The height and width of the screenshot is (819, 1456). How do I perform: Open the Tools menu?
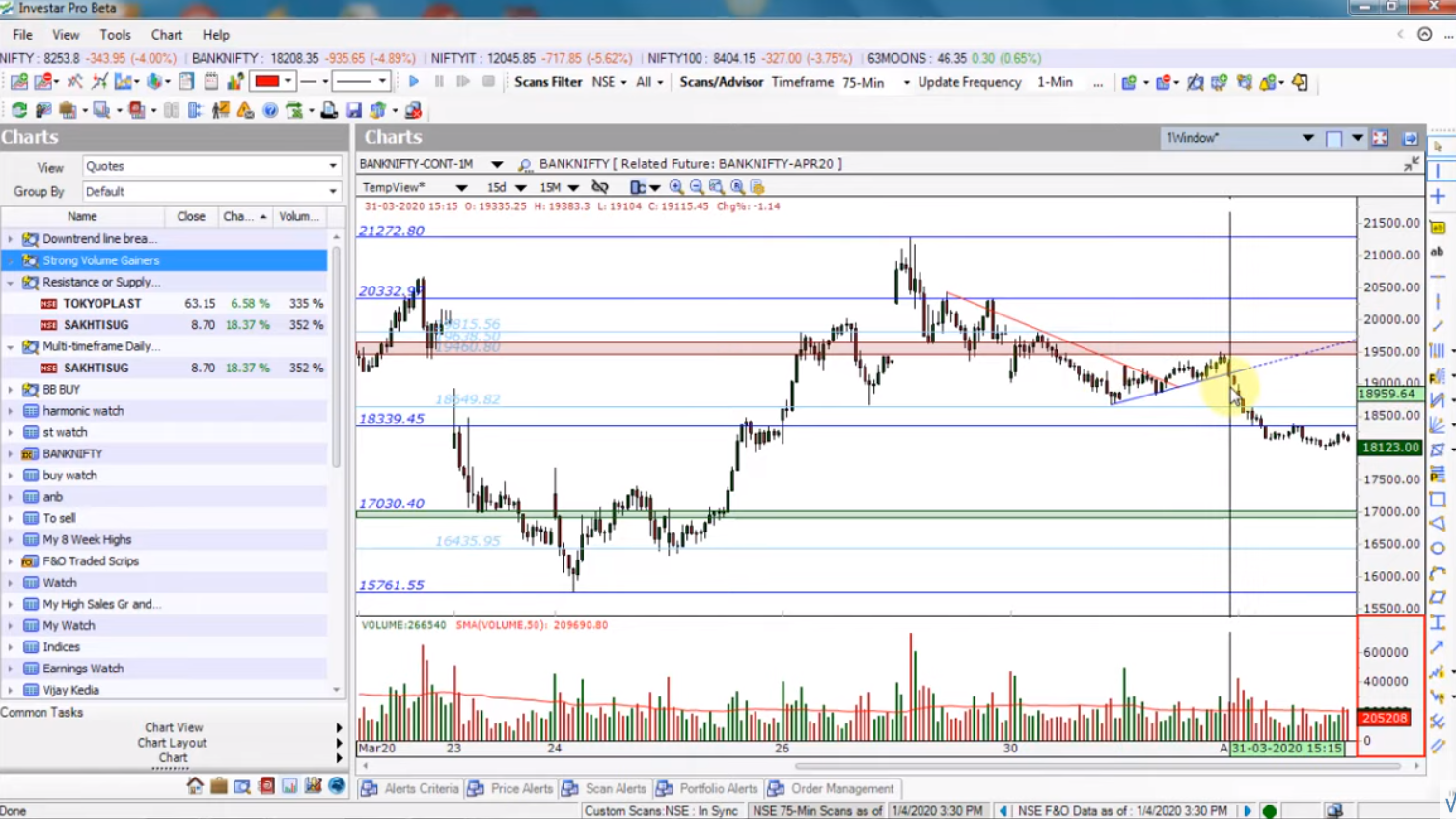pos(115,35)
